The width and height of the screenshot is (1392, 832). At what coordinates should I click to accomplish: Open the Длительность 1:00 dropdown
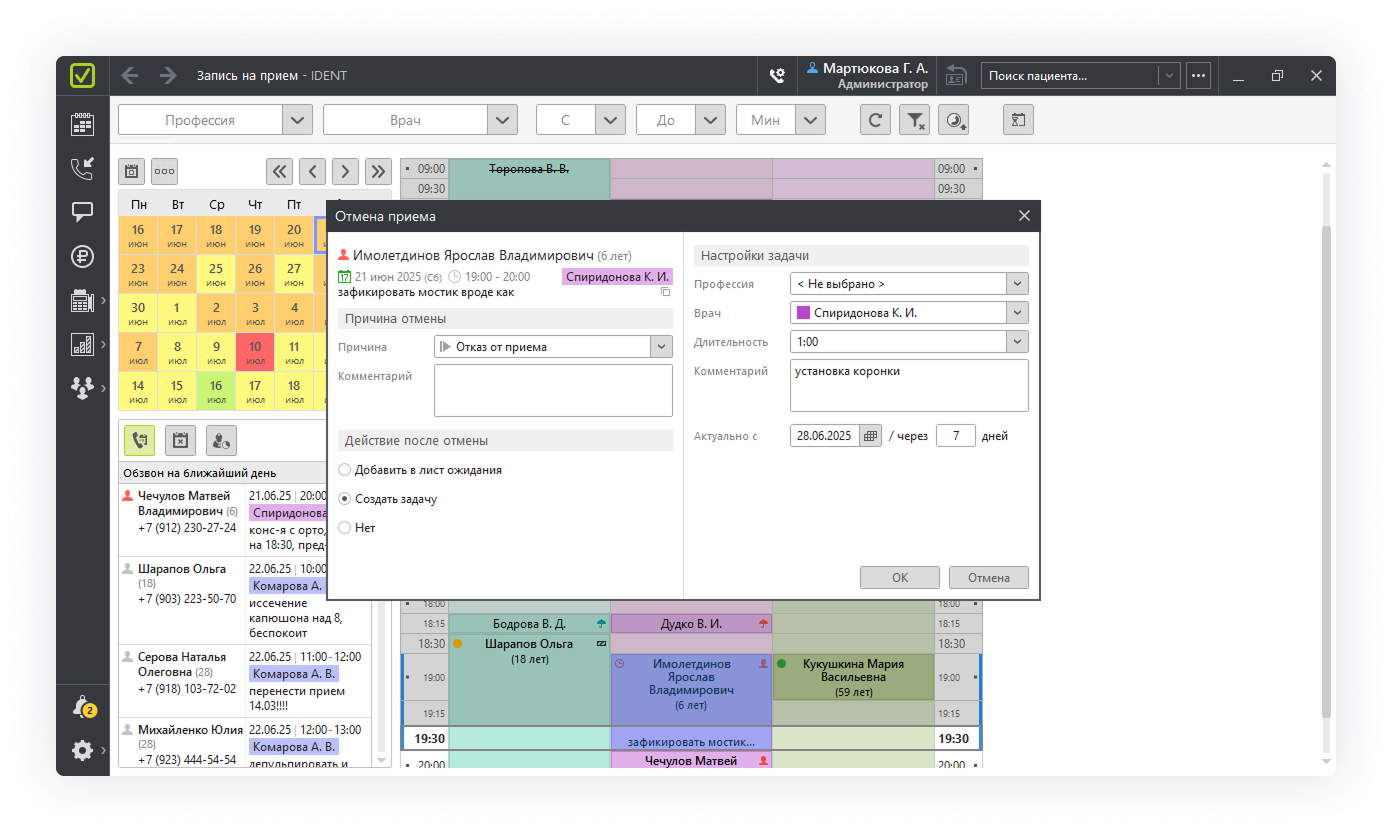click(1018, 342)
